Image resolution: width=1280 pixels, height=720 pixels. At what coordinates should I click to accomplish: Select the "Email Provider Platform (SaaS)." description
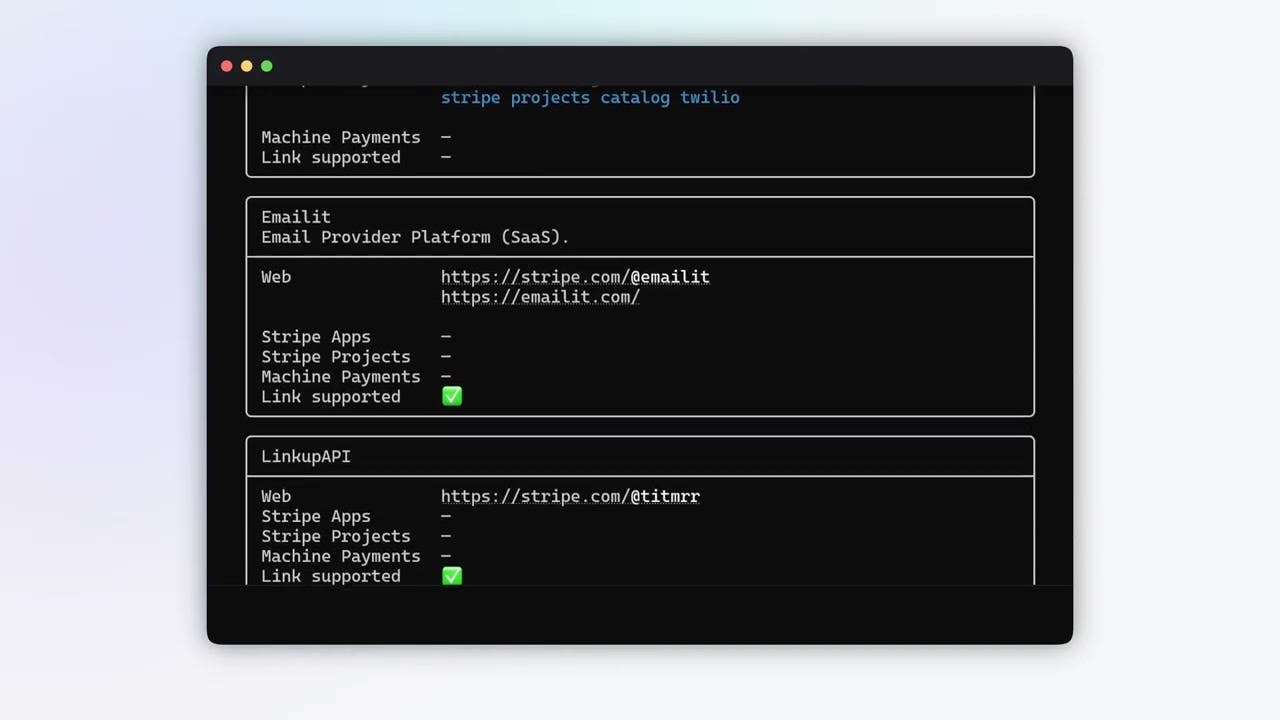pyautogui.click(x=415, y=237)
